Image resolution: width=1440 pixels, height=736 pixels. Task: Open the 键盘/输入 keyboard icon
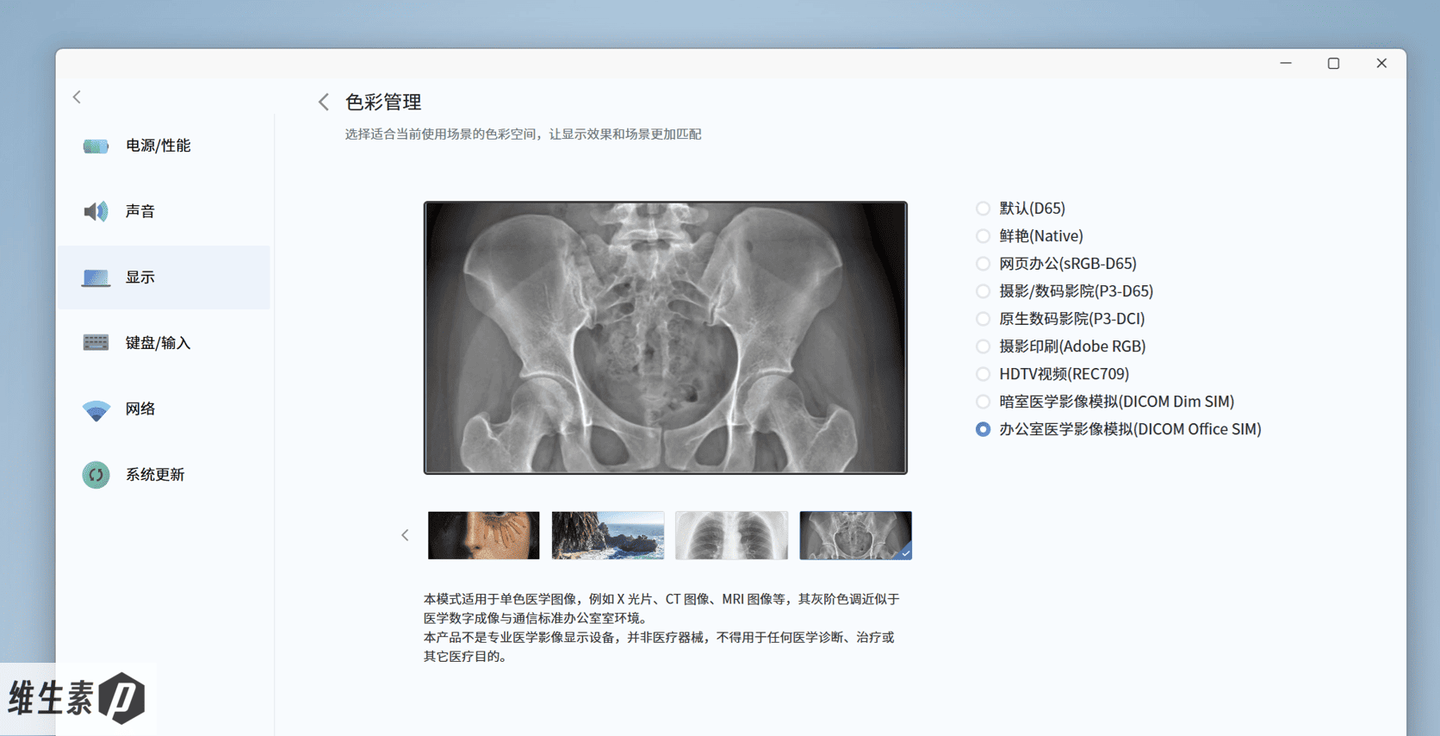point(96,343)
